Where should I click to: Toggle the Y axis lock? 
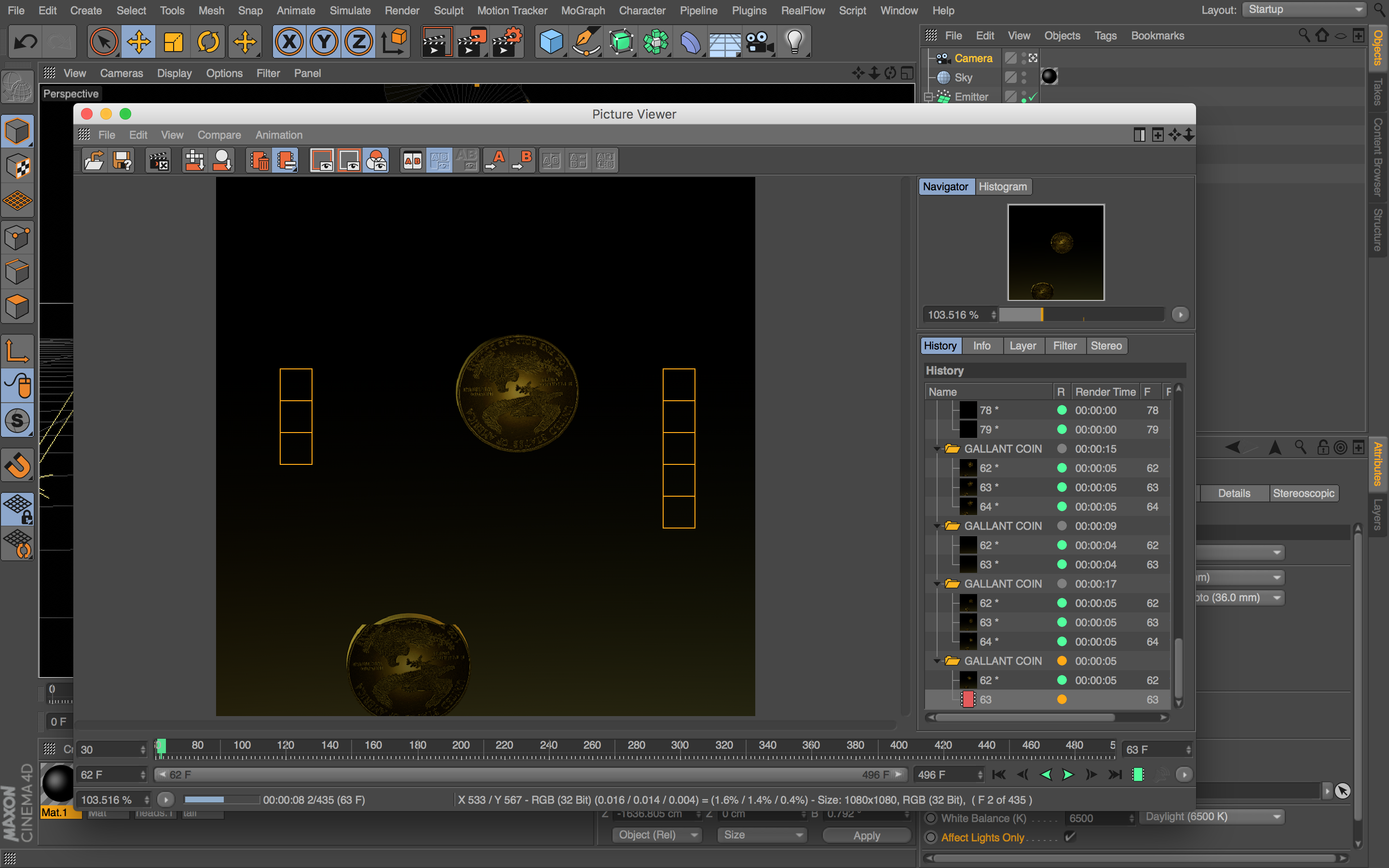coord(324,41)
